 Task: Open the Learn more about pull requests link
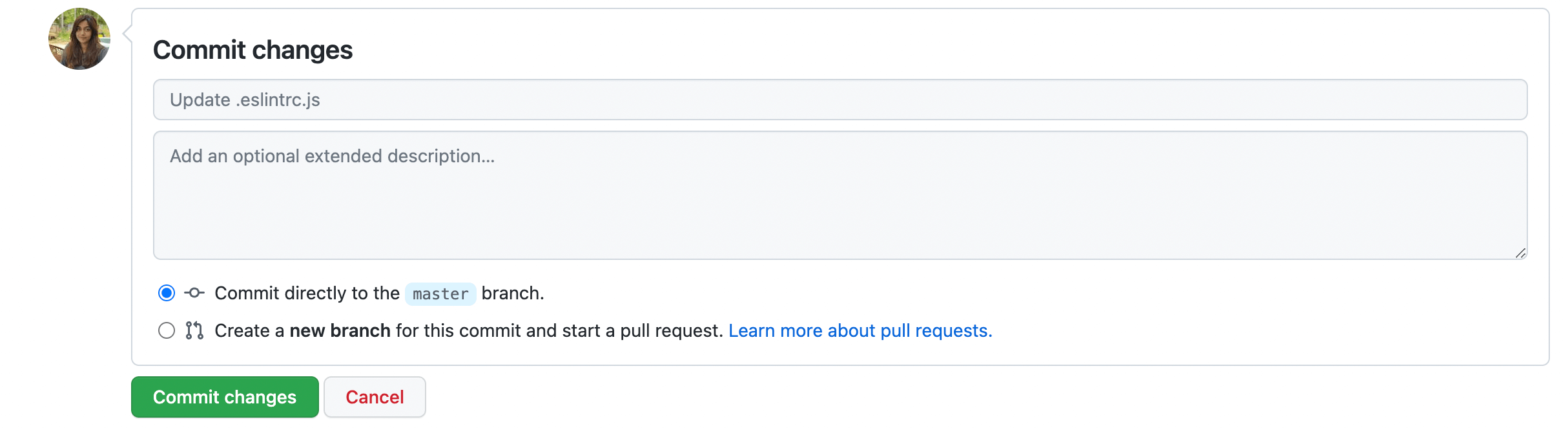coord(860,330)
